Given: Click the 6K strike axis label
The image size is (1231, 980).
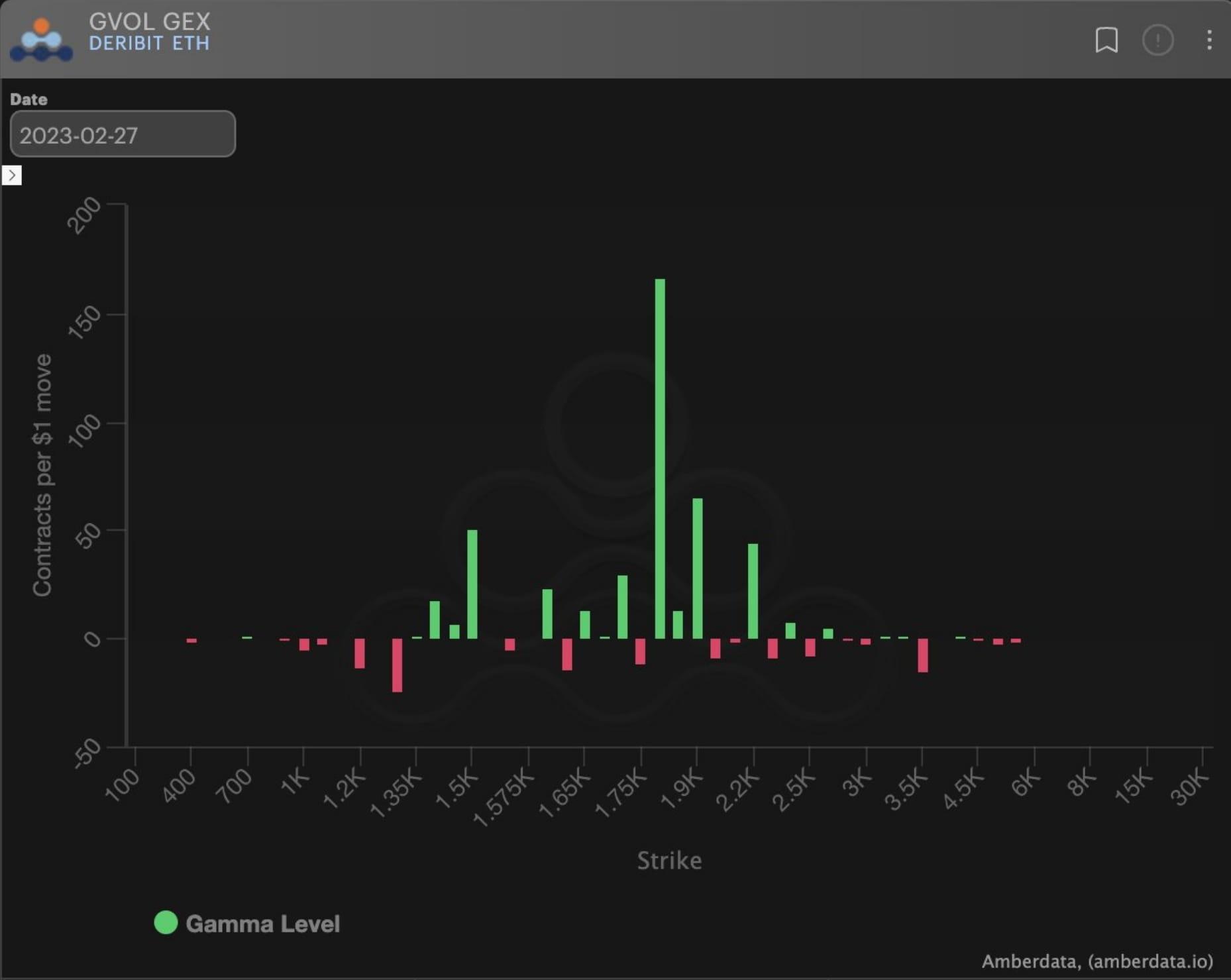Looking at the screenshot, I should click(1026, 783).
